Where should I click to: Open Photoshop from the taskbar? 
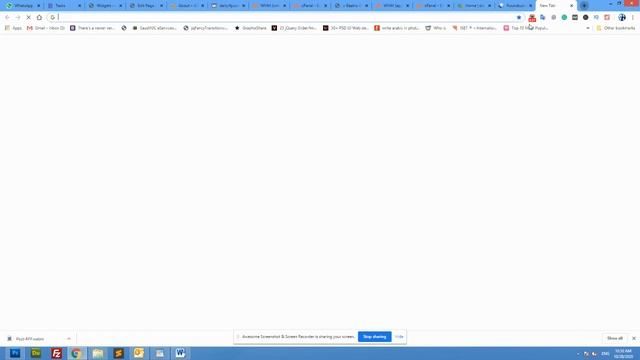click(x=15, y=353)
